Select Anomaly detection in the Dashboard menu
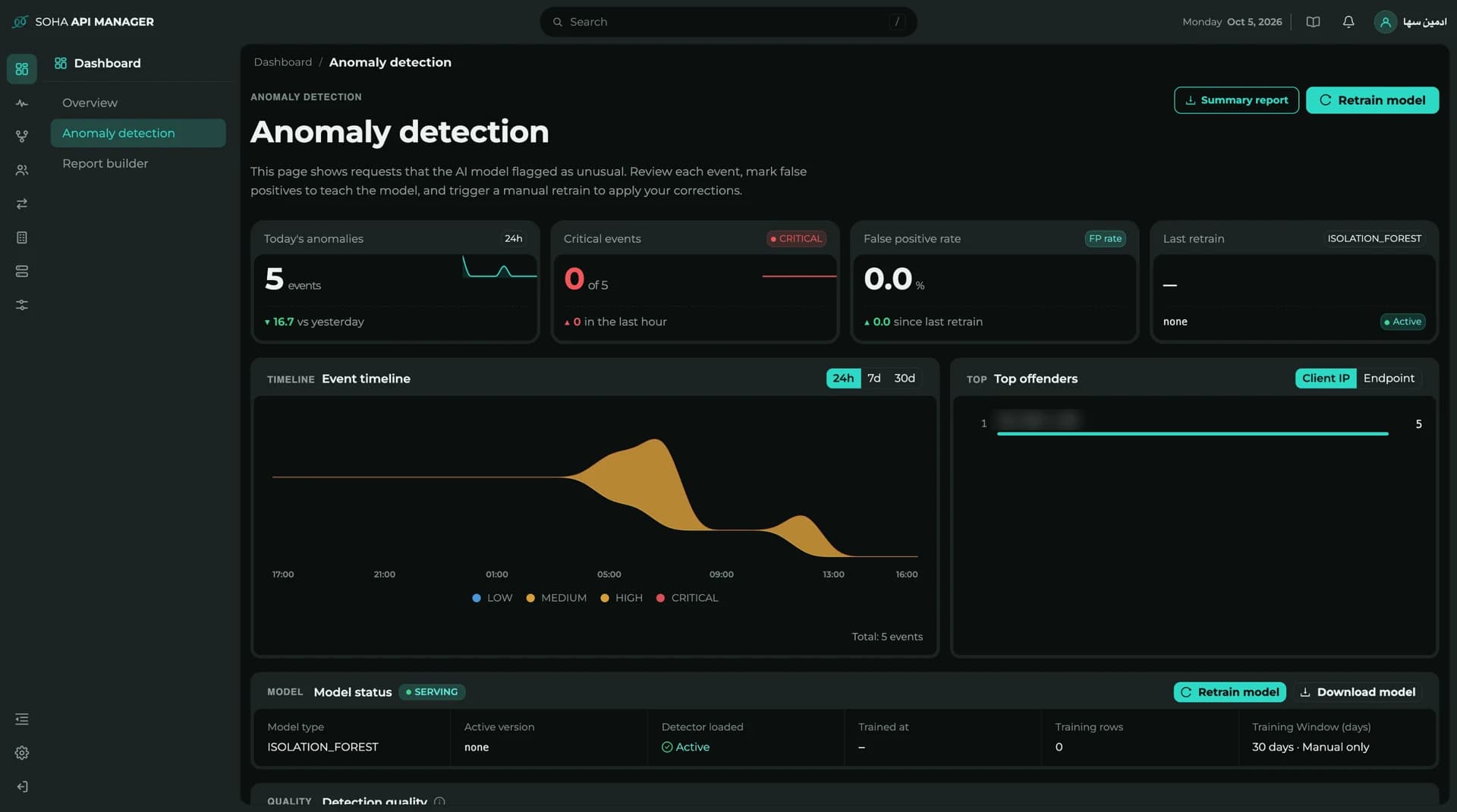The image size is (1457, 812). pos(138,133)
